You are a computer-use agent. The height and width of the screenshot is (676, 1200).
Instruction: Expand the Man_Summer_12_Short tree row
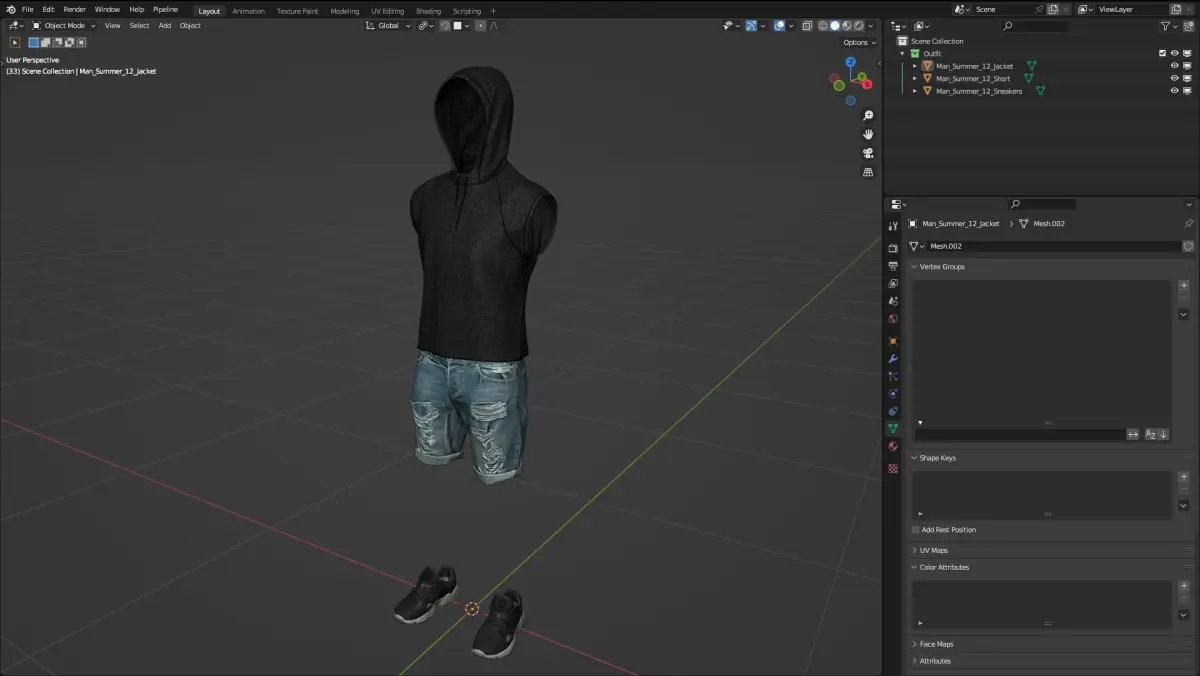tap(915, 78)
